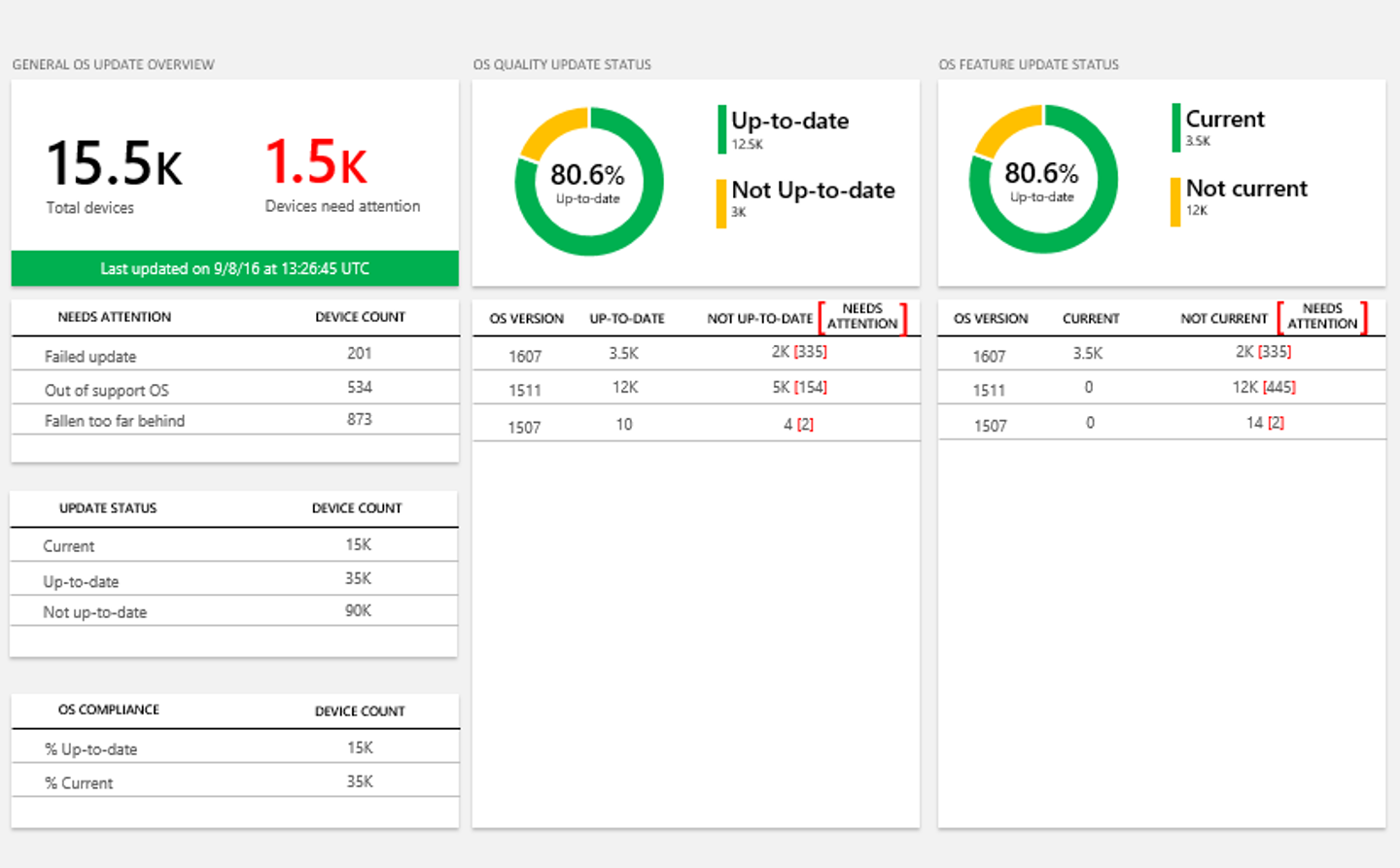Click the OS VERSION header in quality table
Screen dimensions: 1400x868
(x=526, y=319)
